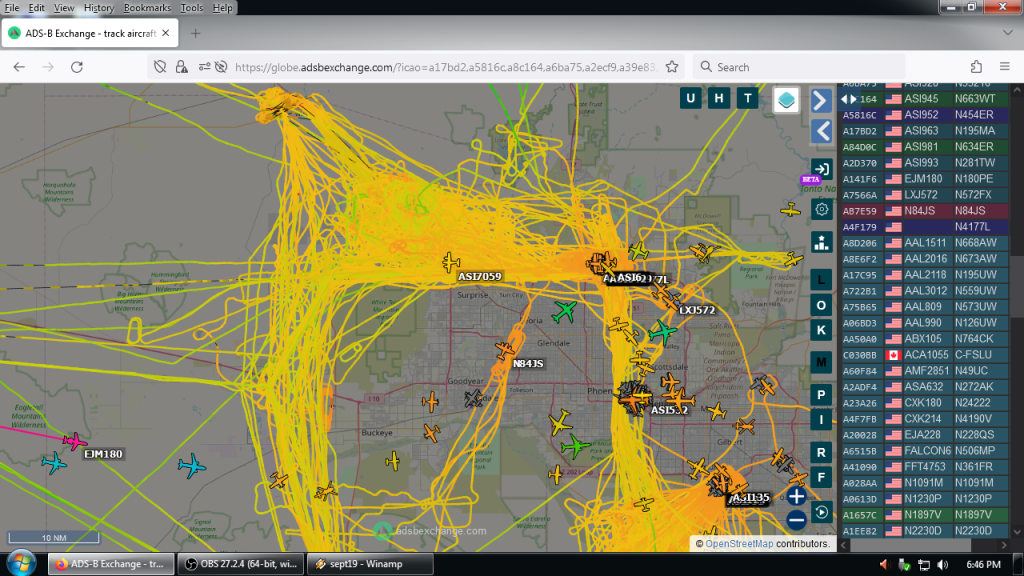Open the list all tabs dropdown
Screen dimensions: 1024x576
1008,33
